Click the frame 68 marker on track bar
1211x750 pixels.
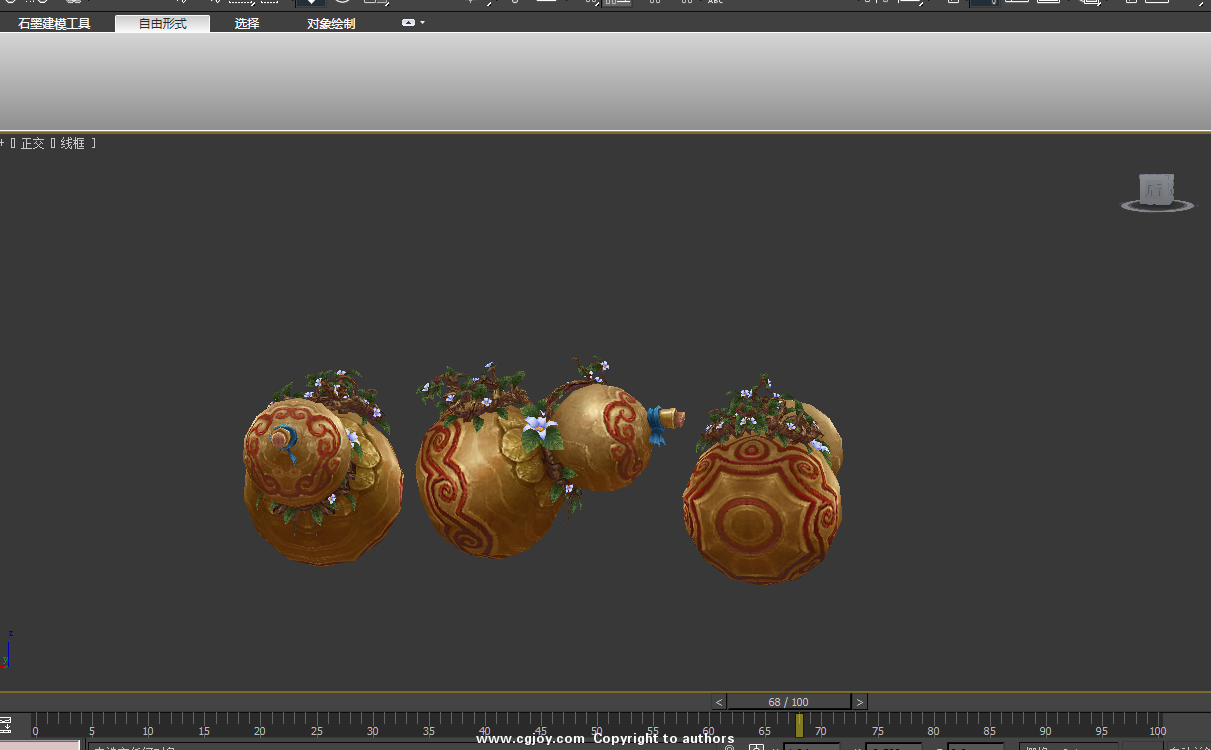(x=799, y=725)
